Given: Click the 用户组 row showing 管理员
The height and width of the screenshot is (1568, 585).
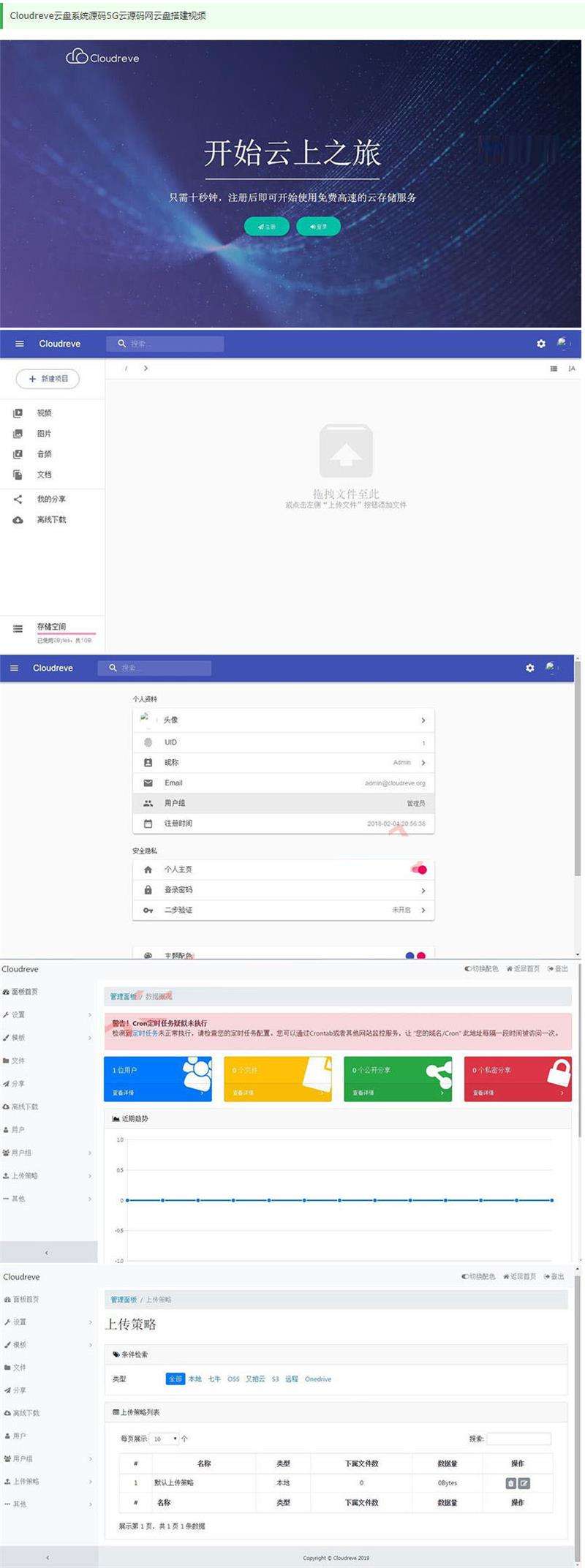Looking at the screenshot, I should 284,803.
